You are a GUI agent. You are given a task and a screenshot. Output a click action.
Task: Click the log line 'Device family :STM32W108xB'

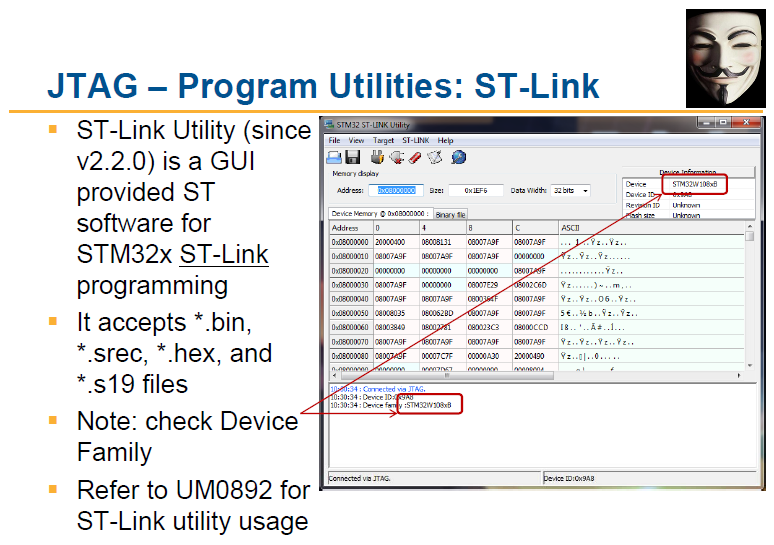point(390,405)
